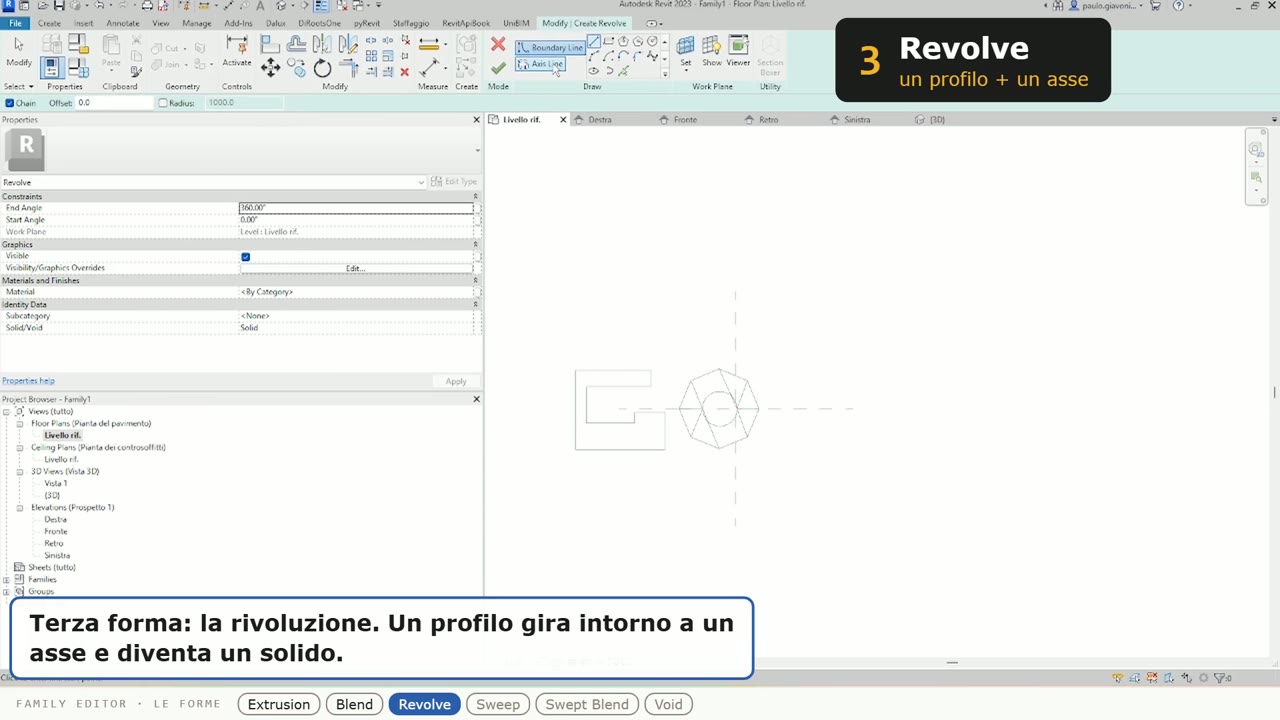Open the File menu
The image size is (1280, 720).
pyautogui.click(x=15, y=23)
